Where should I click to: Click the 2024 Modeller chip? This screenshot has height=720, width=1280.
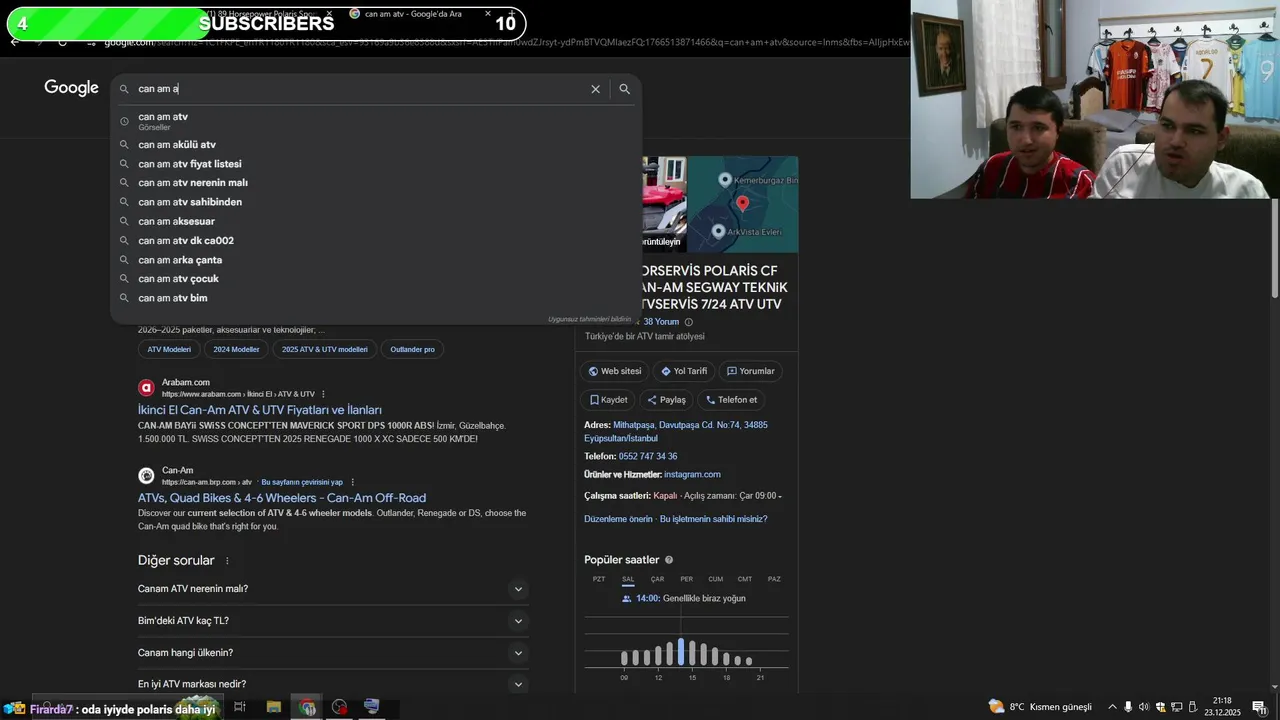pos(236,349)
